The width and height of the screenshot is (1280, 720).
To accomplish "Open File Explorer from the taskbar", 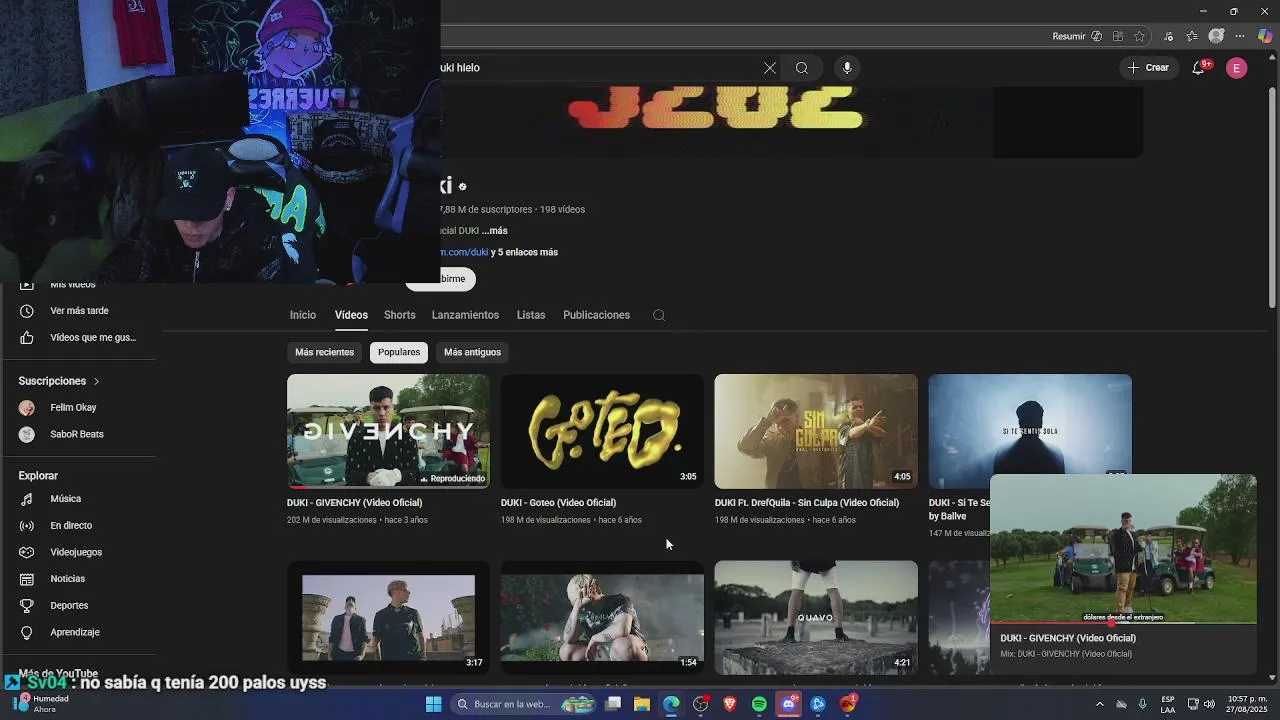I will [642, 704].
